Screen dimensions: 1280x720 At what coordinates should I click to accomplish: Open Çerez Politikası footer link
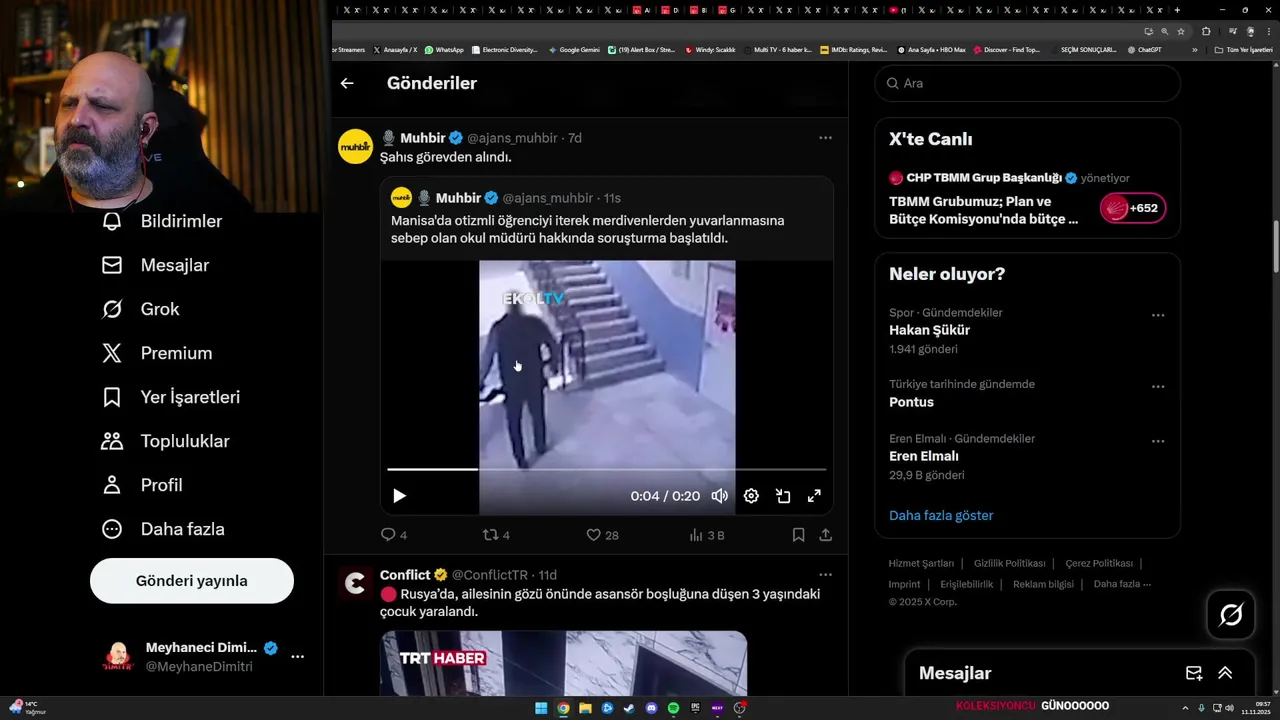coord(1099,563)
